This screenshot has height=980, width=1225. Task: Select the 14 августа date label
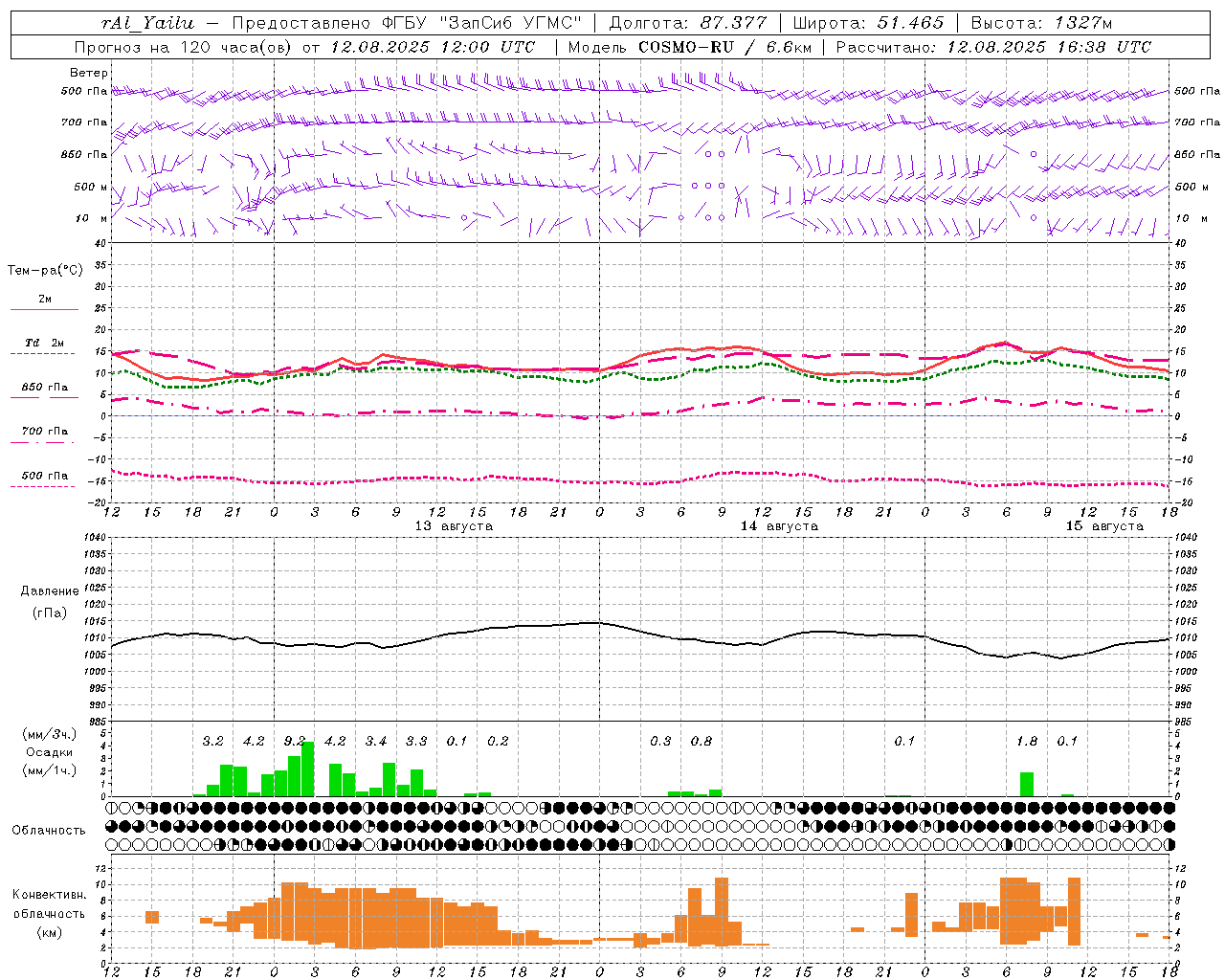tap(779, 526)
